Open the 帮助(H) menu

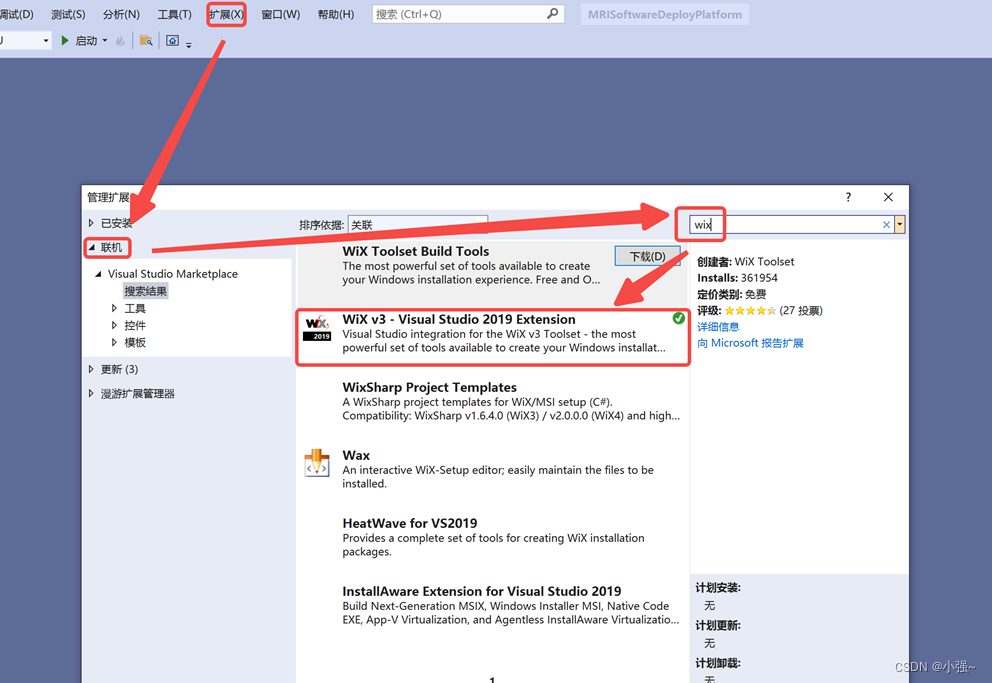(x=336, y=14)
